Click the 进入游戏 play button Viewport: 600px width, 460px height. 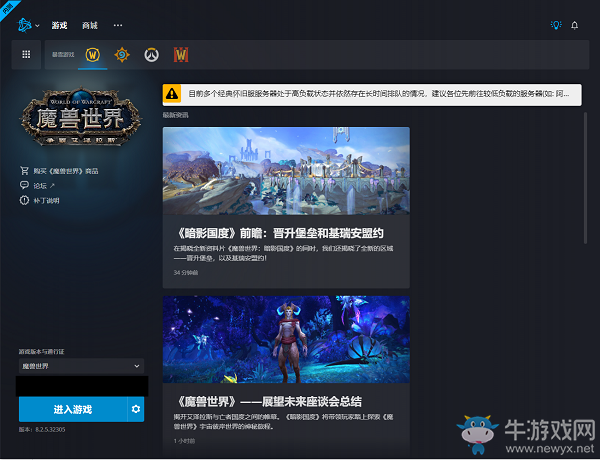click(x=73, y=409)
